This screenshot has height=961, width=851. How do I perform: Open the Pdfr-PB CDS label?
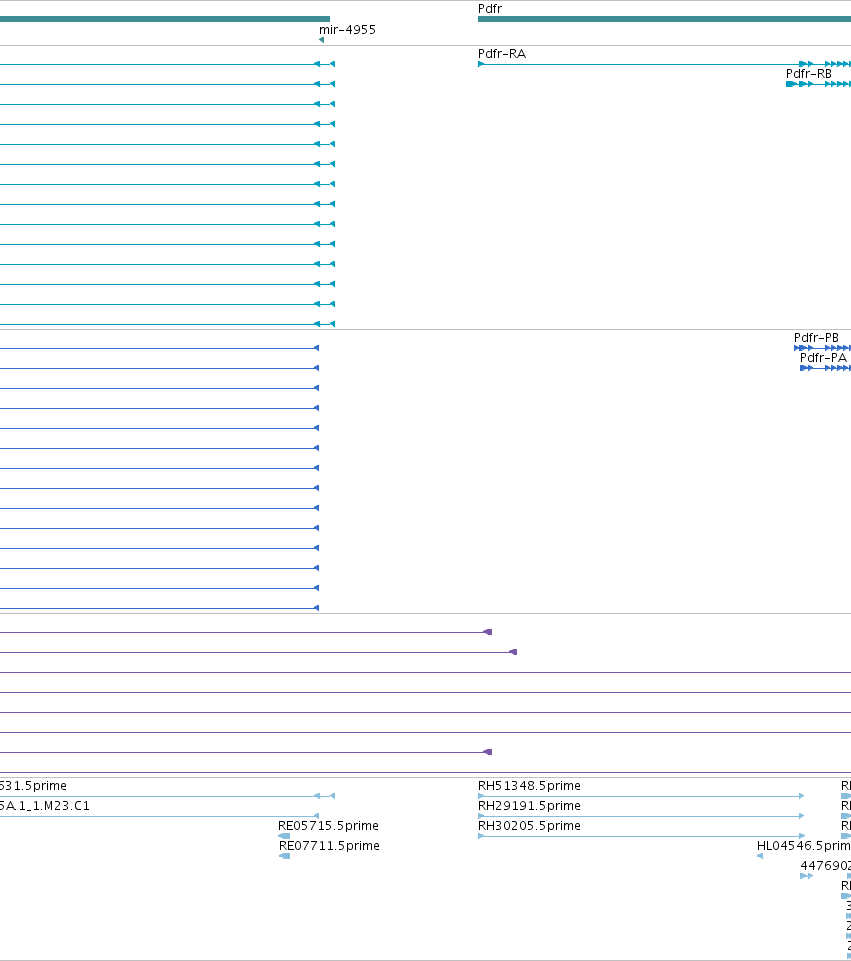816,338
